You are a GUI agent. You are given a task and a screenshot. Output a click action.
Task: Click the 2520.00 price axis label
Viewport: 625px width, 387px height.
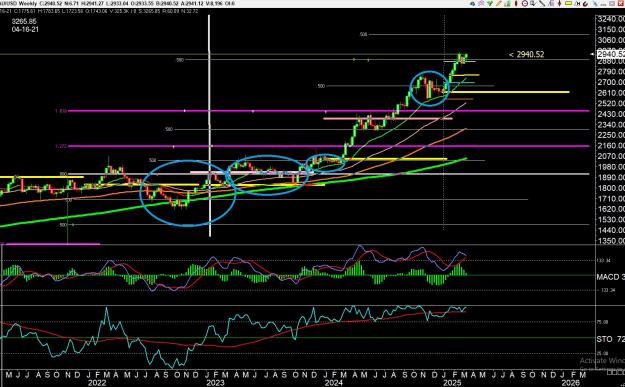pyautogui.click(x=611, y=104)
